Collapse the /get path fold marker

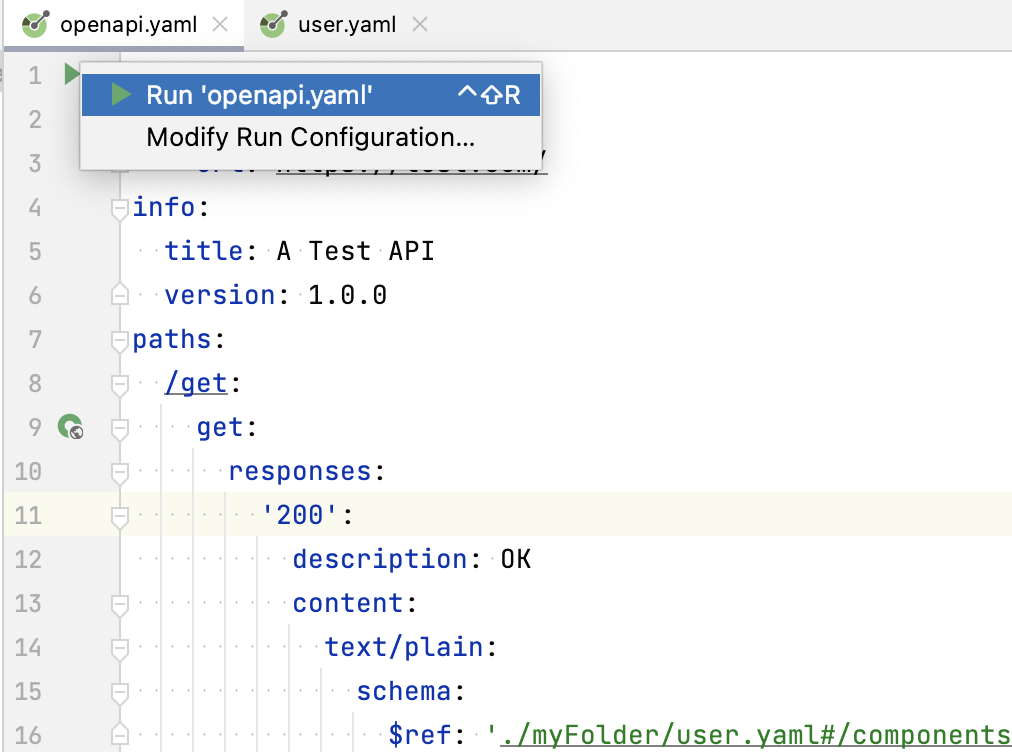point(119,383)
